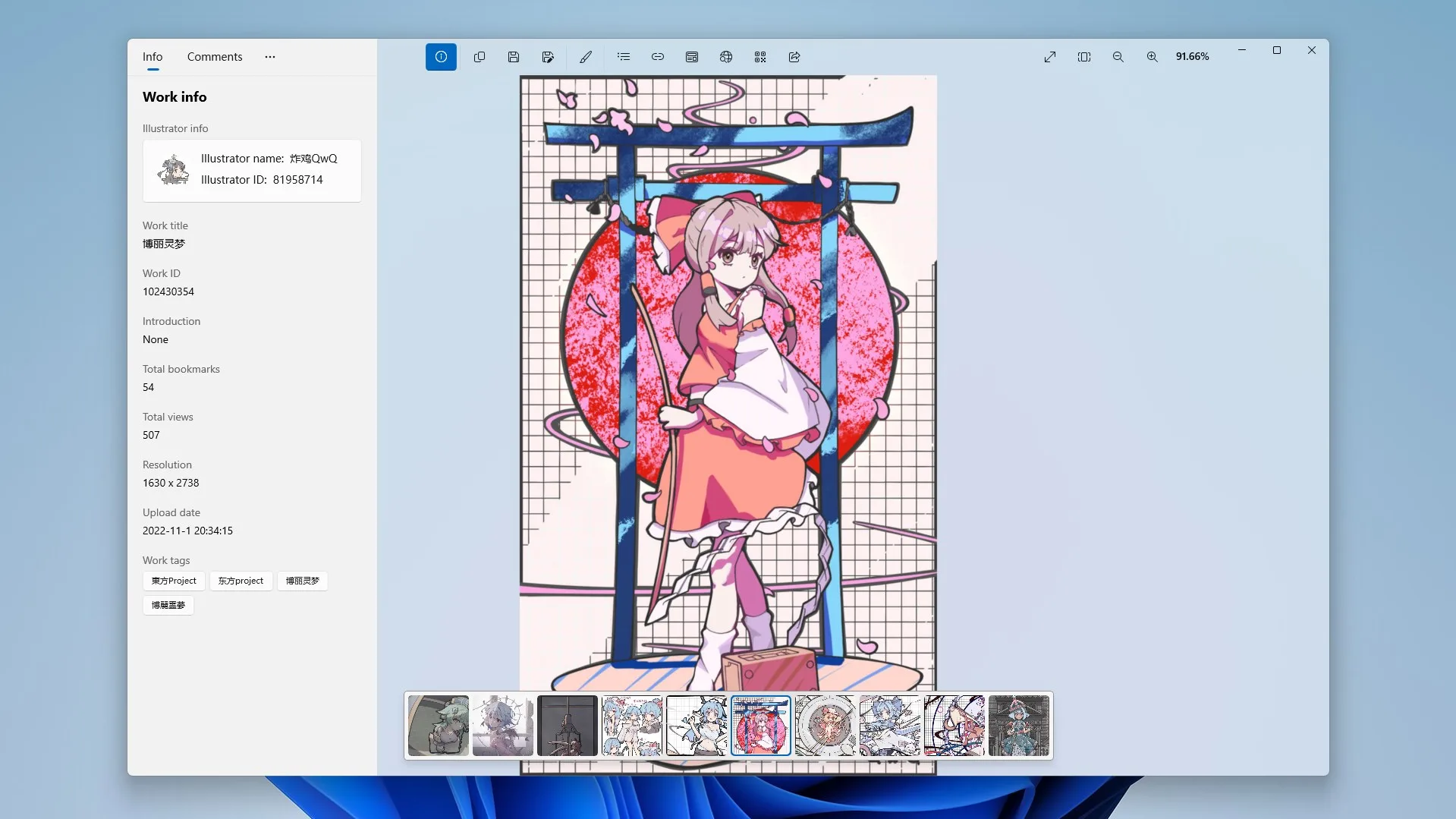The image size is (1456, 819).
Task: Select the third dark thumbnail
Action: [568, 726]
